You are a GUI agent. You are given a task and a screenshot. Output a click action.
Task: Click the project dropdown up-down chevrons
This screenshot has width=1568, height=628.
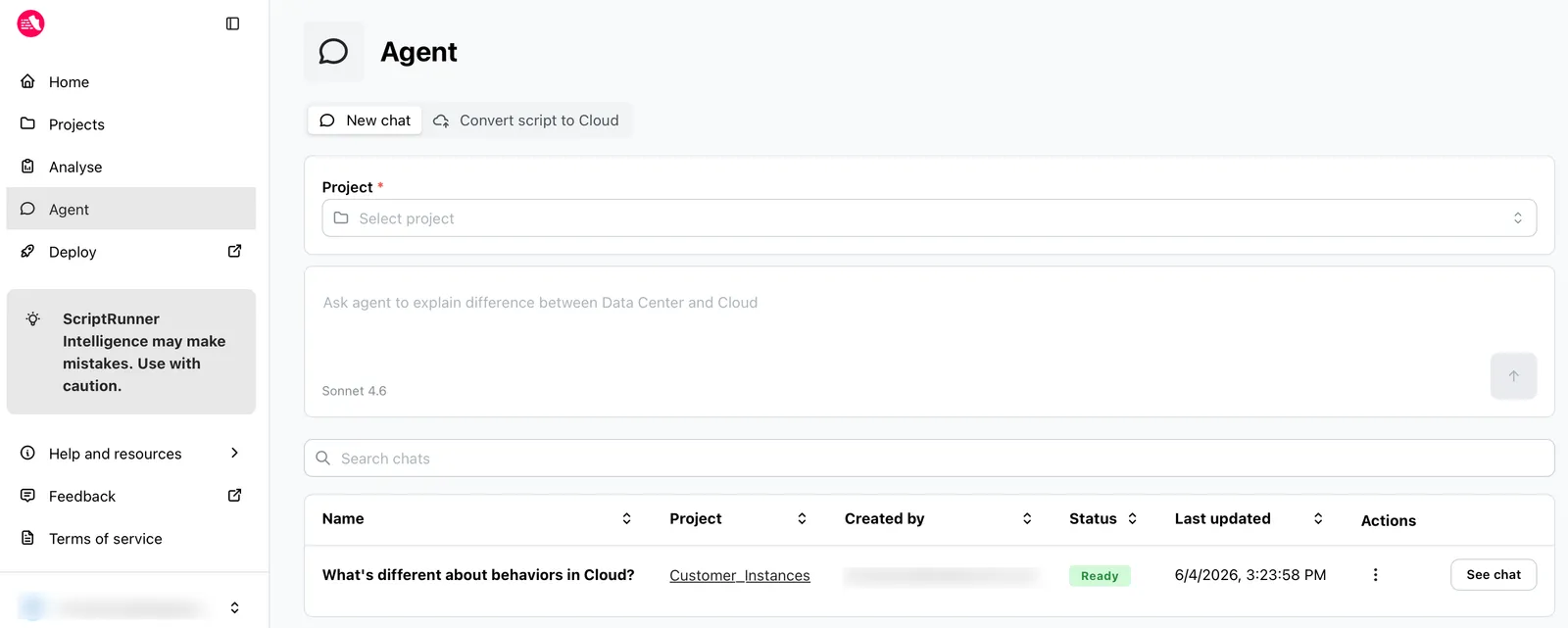[1517, 217]
